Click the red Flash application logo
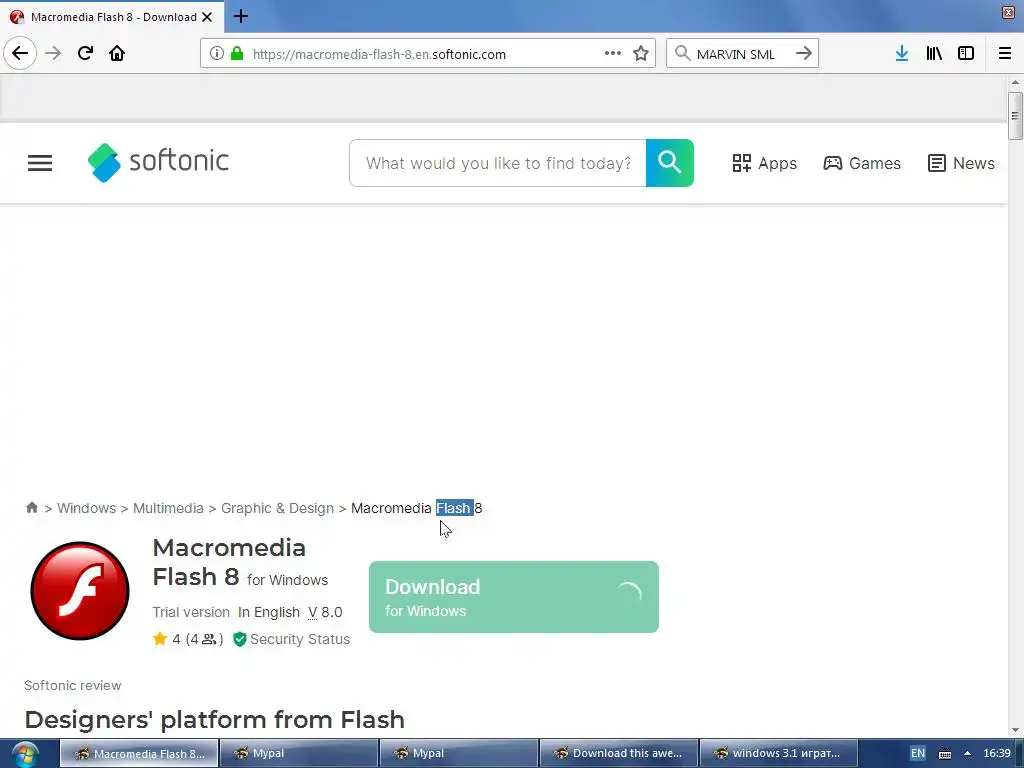The image size is (1024, 768). coord(80,590)
